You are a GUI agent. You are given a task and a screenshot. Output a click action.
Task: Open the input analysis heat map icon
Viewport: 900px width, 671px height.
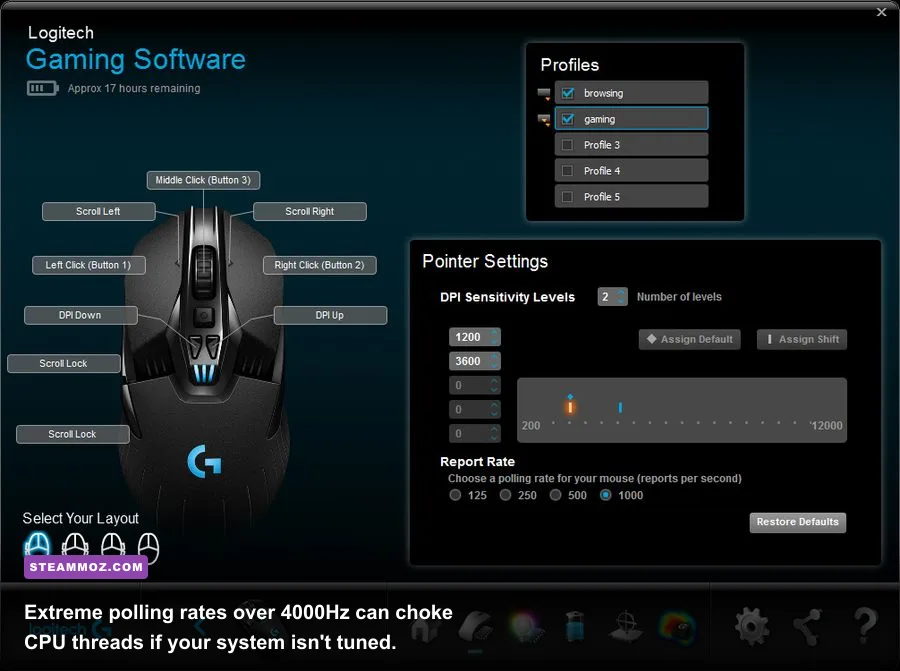tap(677, 627)
